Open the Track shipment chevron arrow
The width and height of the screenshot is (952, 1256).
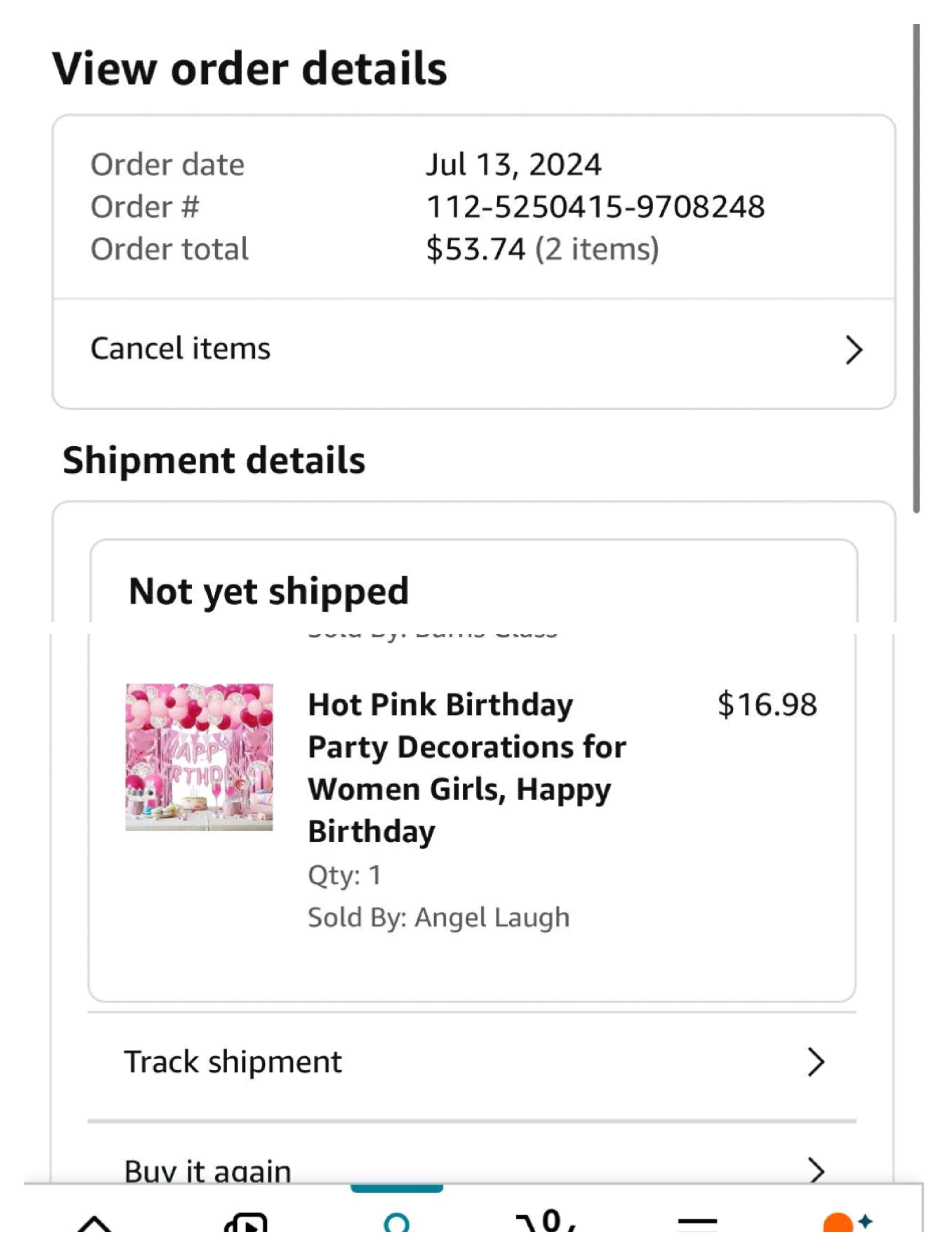pyautogui.click(x=815, y=1063)
